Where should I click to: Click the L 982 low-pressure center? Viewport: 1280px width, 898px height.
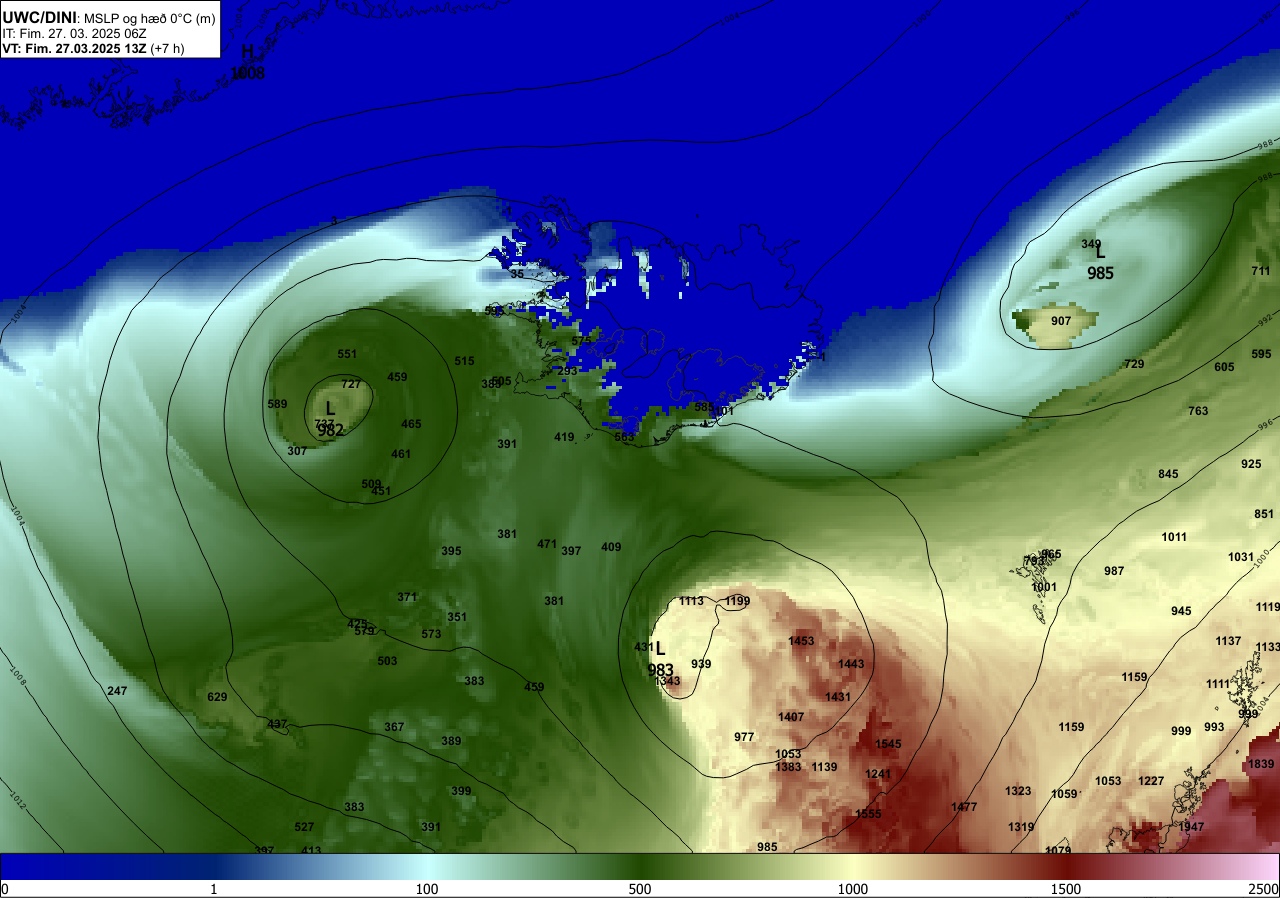[x=330, y=420]
